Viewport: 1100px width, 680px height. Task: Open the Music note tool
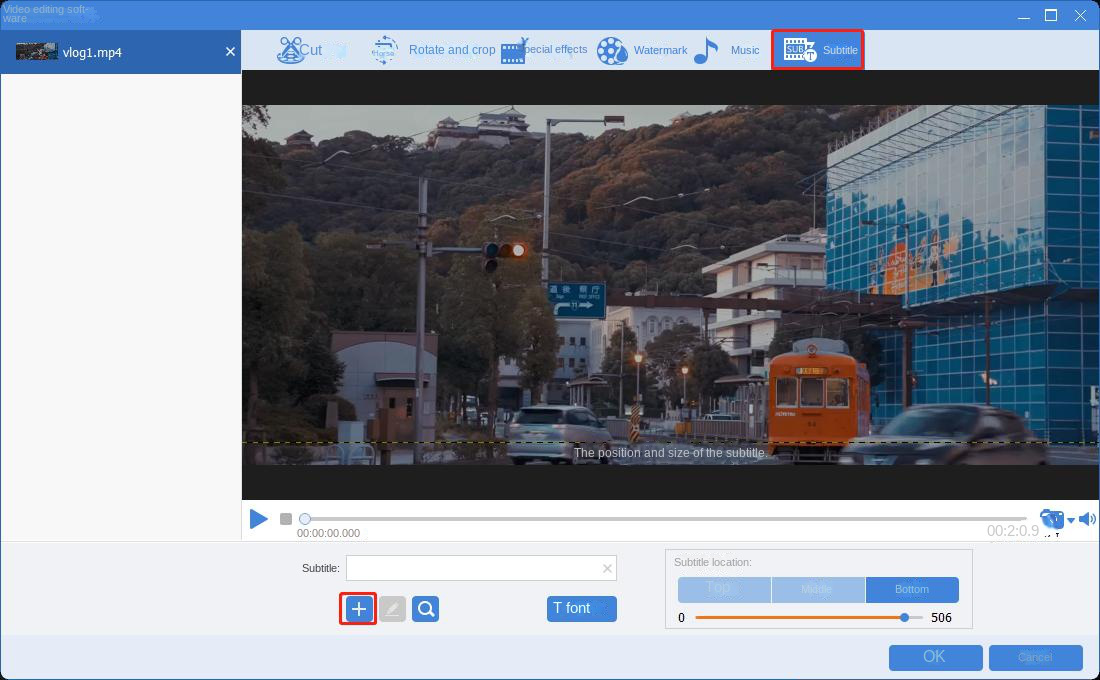click(727, 50)
